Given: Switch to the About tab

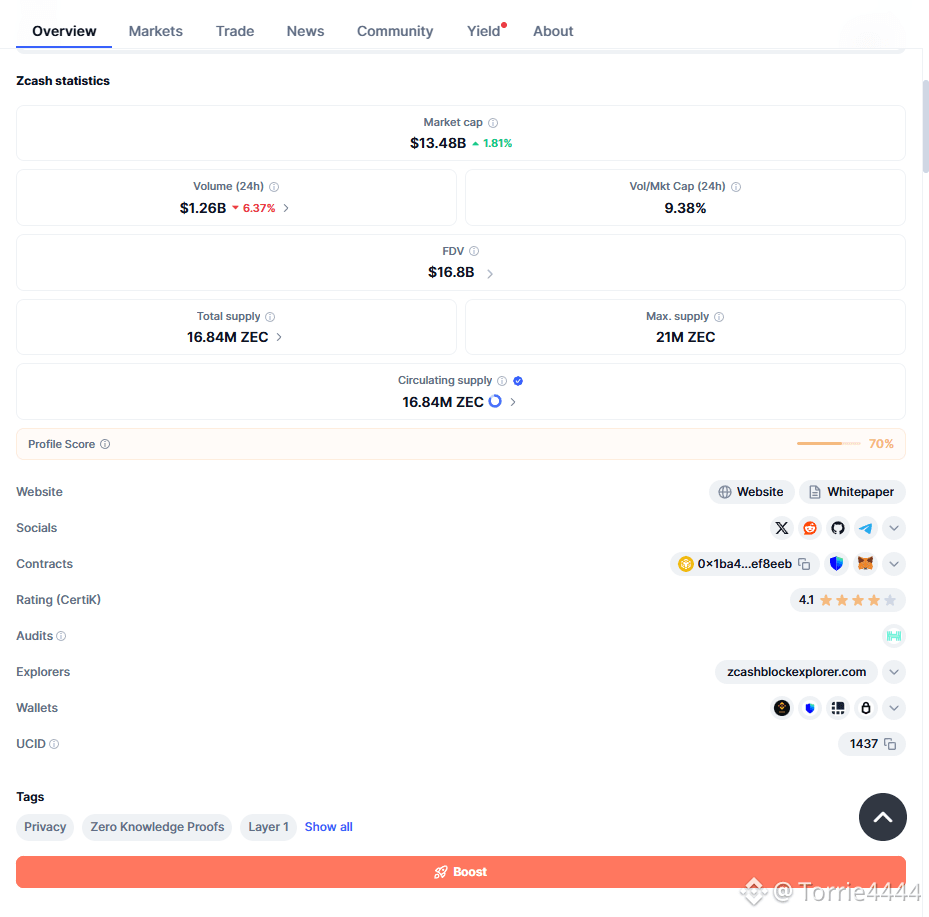Looking at the screenshot, I should pyautogui.click(x=553, y=31).
